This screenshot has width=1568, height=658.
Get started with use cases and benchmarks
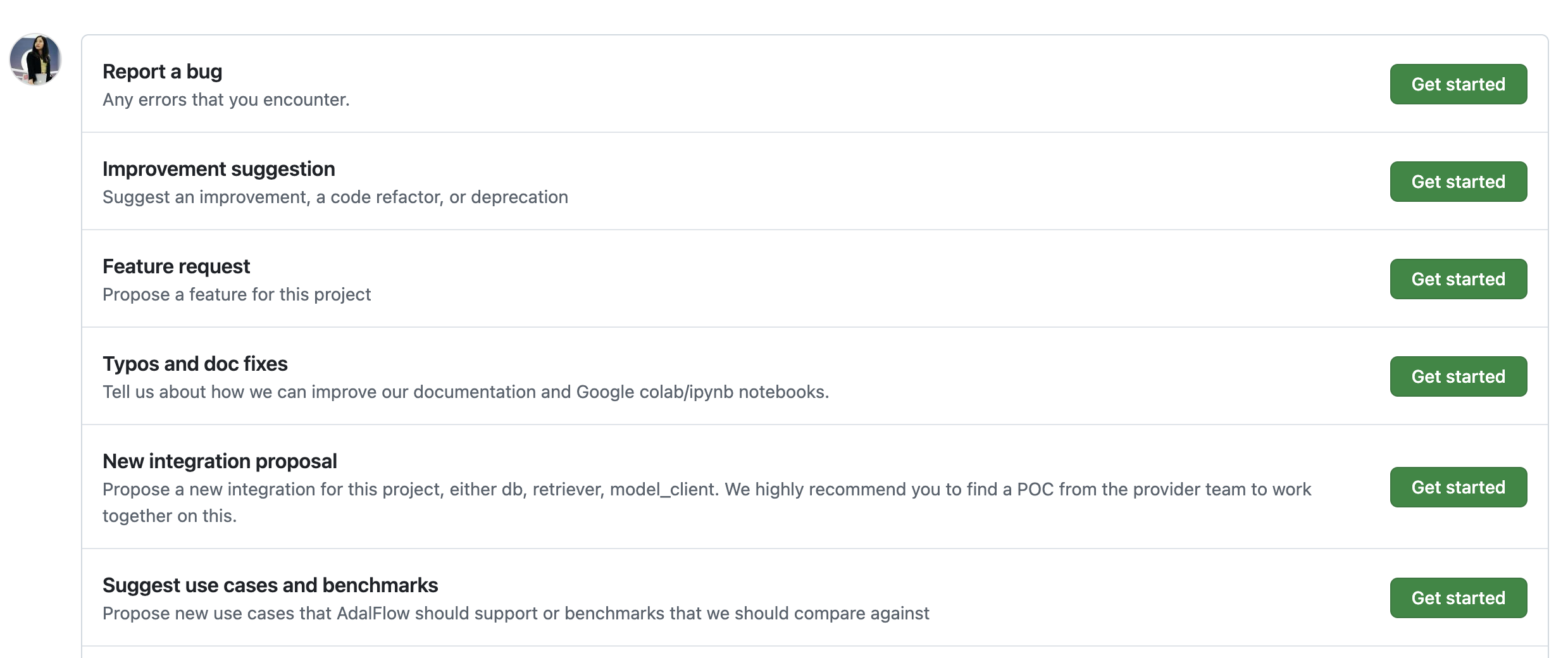point(1458,598)
